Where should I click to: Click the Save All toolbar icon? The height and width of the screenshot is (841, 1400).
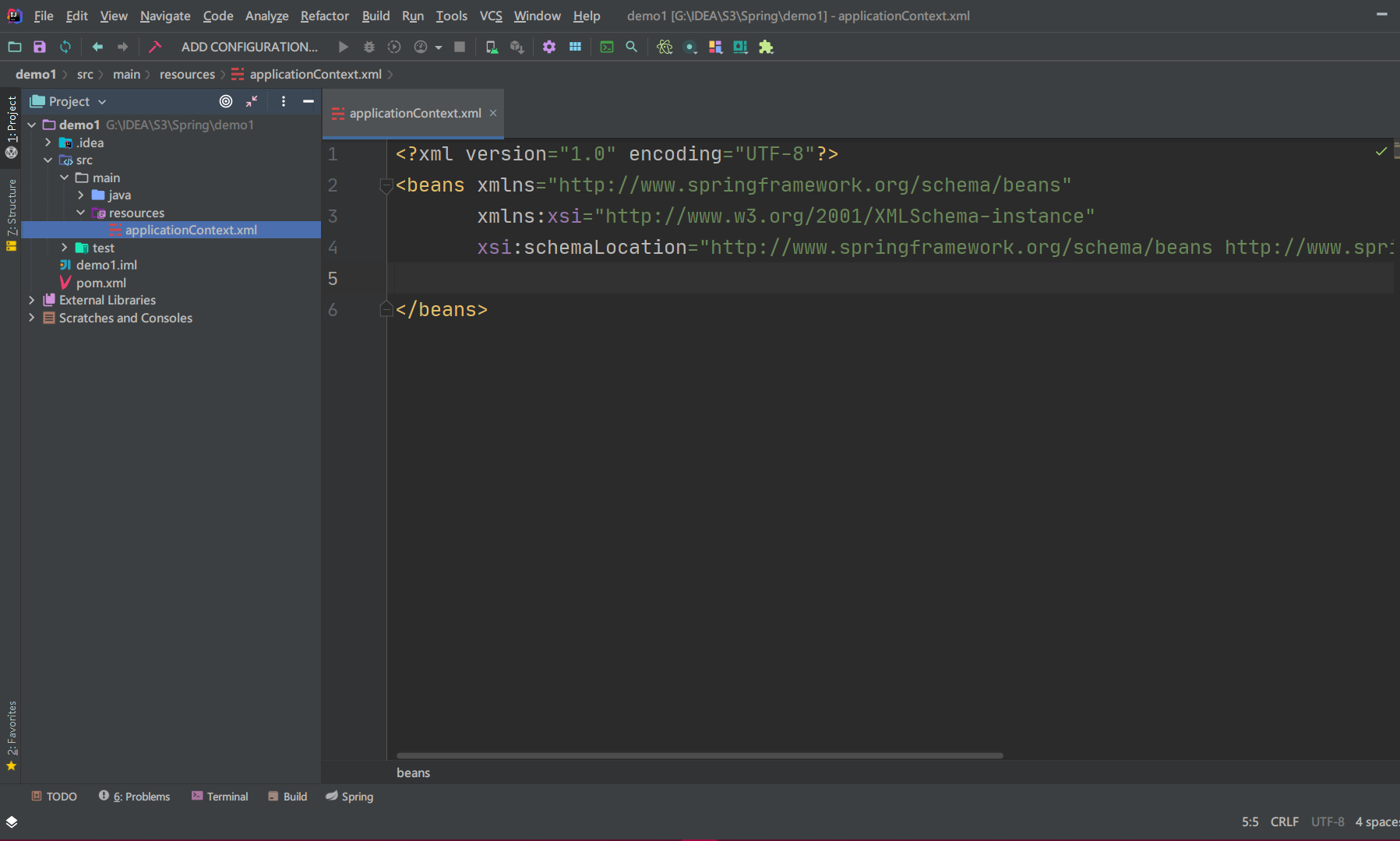[40, 47]
